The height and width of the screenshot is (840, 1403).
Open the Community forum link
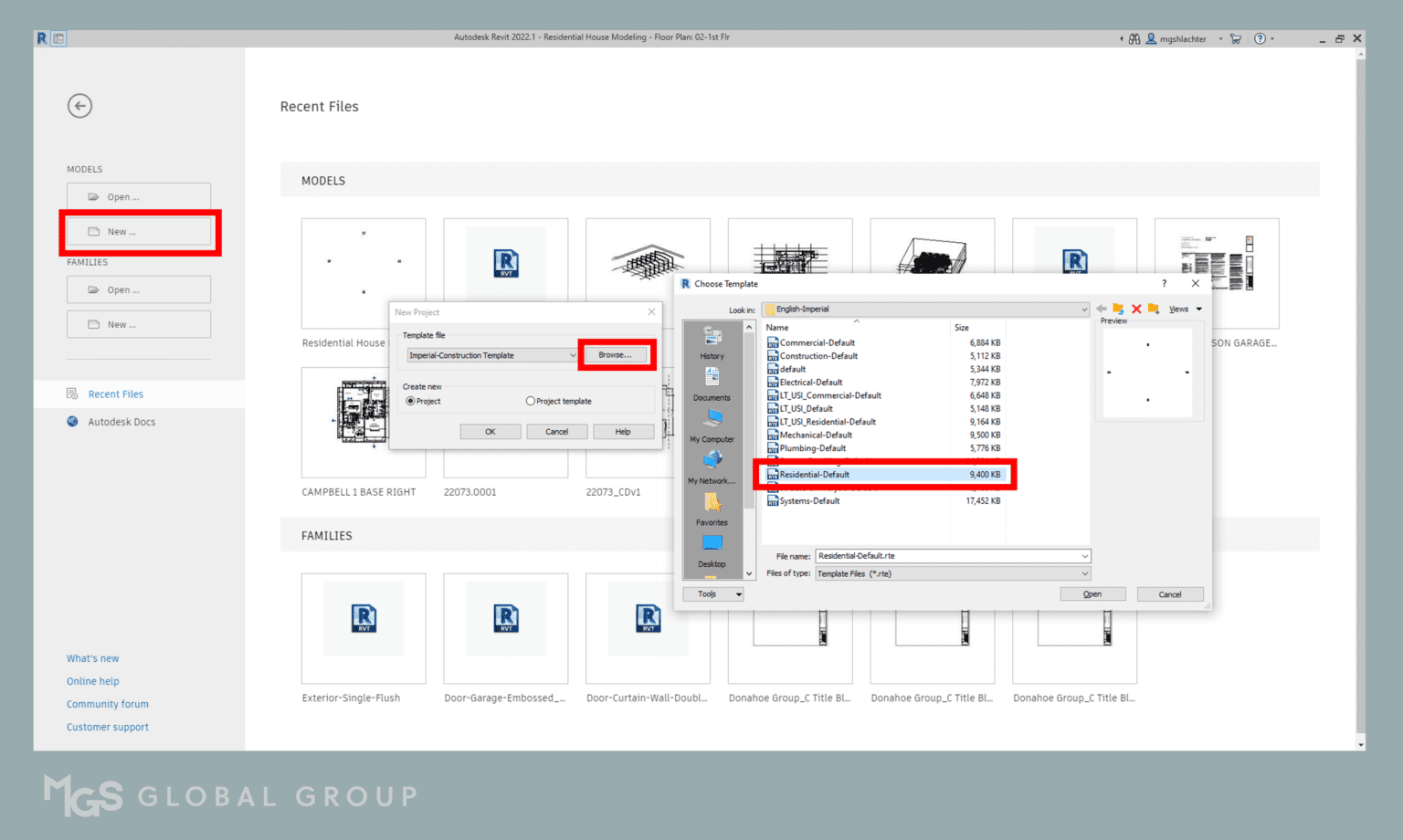(107, 704)
